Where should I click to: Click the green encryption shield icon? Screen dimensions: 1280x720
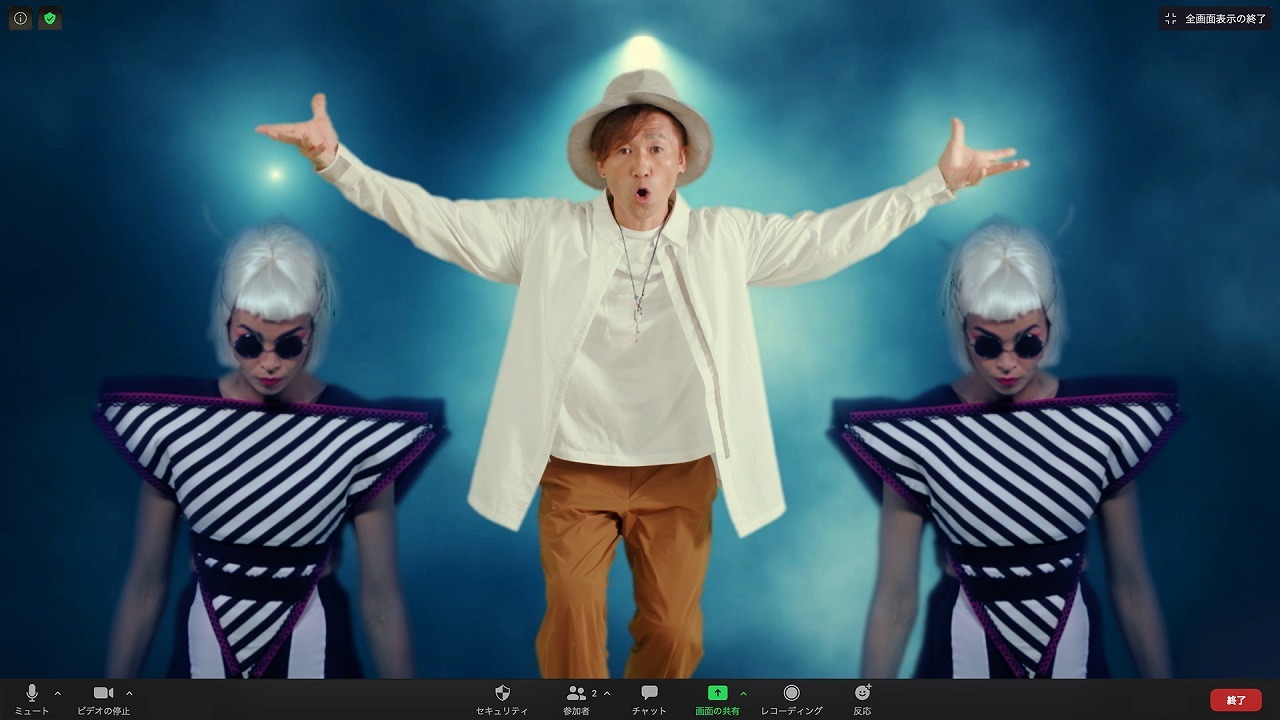(x=50, y=18)
